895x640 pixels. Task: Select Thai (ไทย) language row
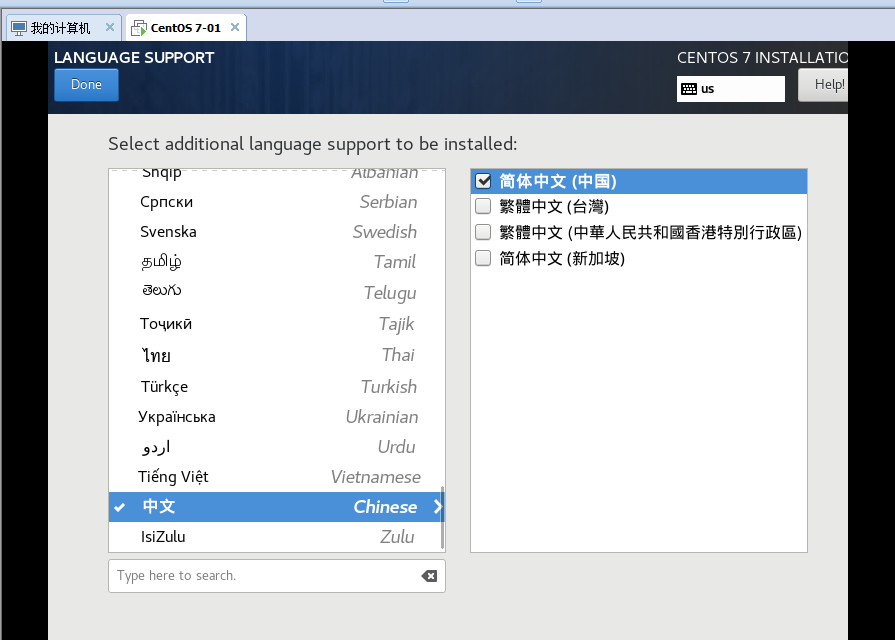(x=277, y=355)
